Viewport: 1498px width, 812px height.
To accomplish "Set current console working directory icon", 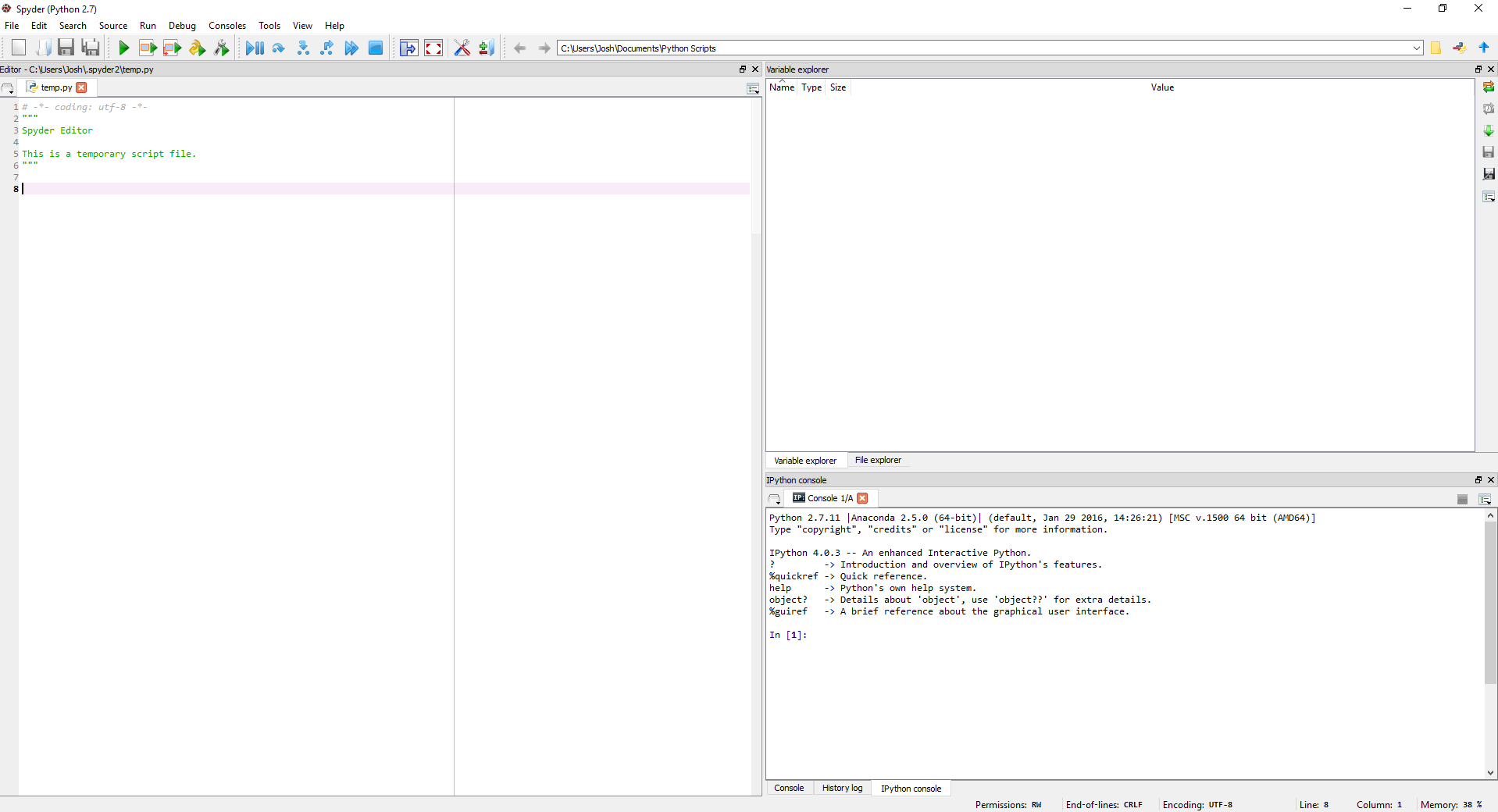I will pos(1459,48).
